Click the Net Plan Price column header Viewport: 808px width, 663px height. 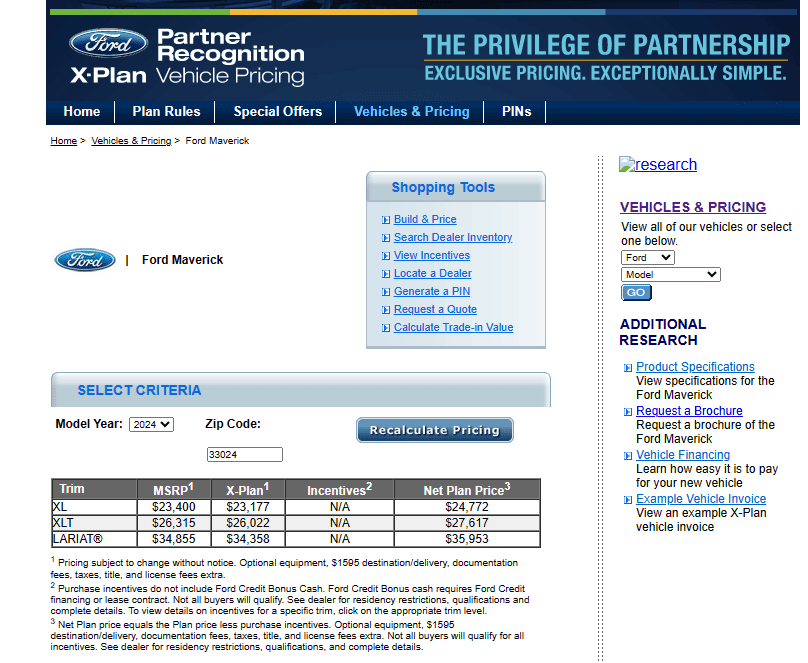pos(467,489)
